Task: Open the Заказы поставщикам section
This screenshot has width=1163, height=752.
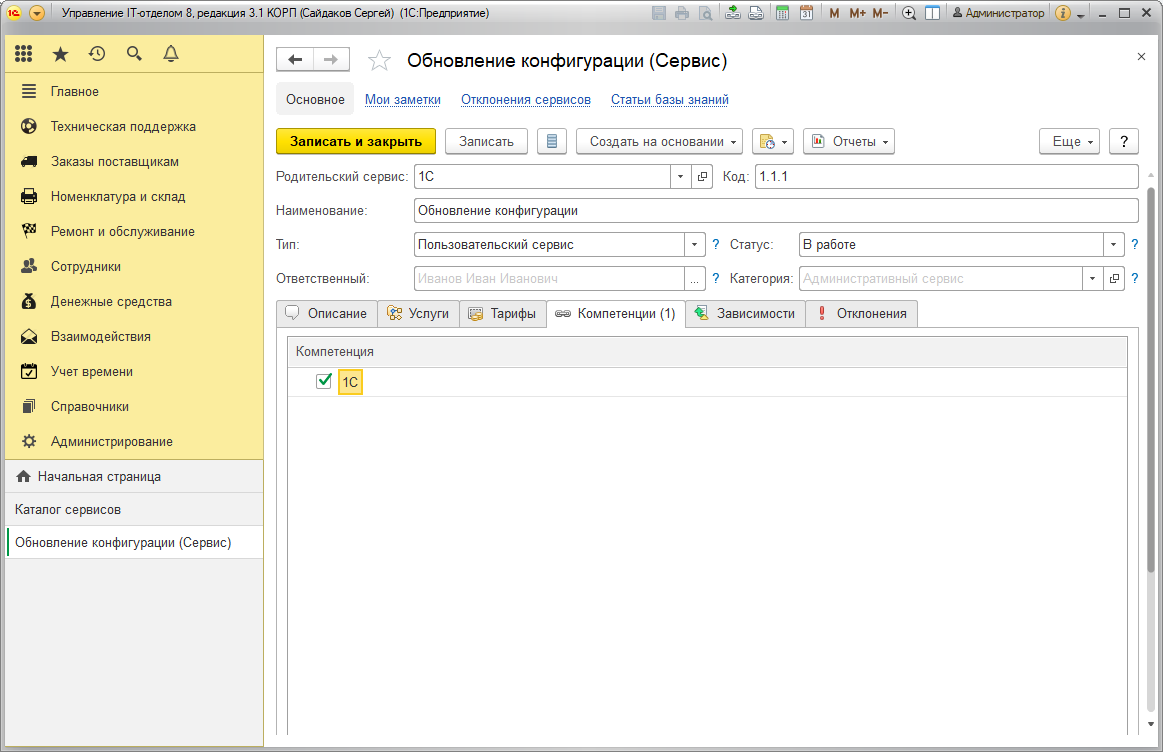Action: pos(134,161)
